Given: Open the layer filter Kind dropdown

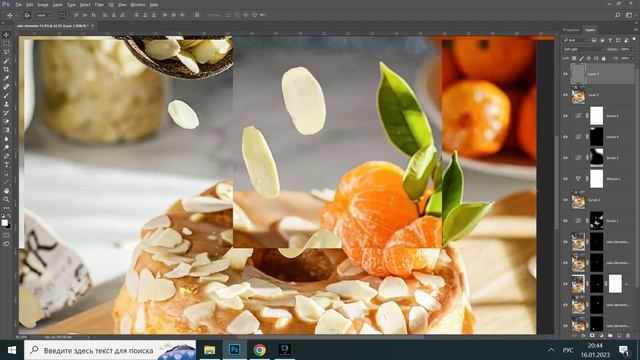Looking at the screenshot, I should tap(575, 40).
